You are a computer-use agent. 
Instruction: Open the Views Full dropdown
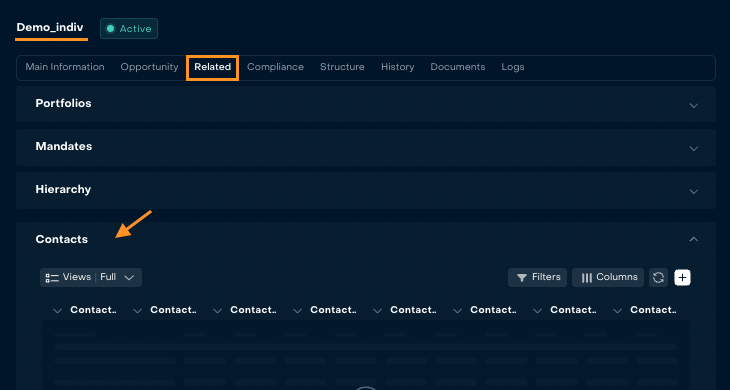(91, 277)
